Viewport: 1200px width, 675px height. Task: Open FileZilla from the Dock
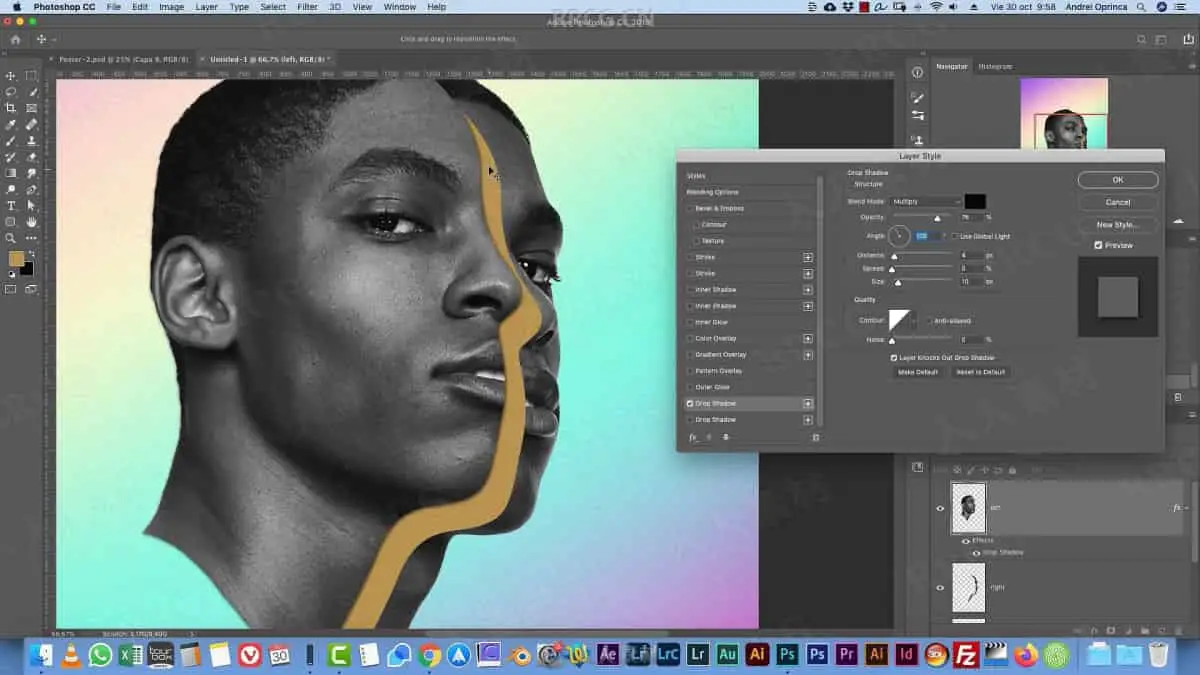pos(966,655)
